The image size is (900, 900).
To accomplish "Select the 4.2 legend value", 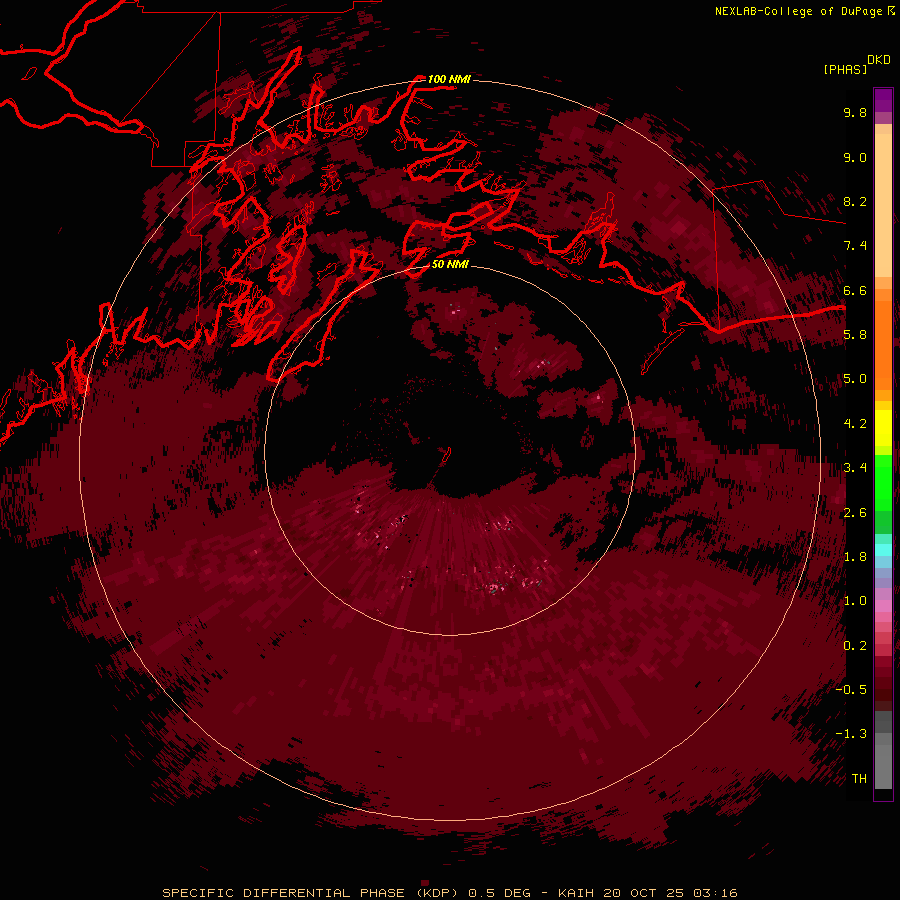I will click(x=855, y=424).
